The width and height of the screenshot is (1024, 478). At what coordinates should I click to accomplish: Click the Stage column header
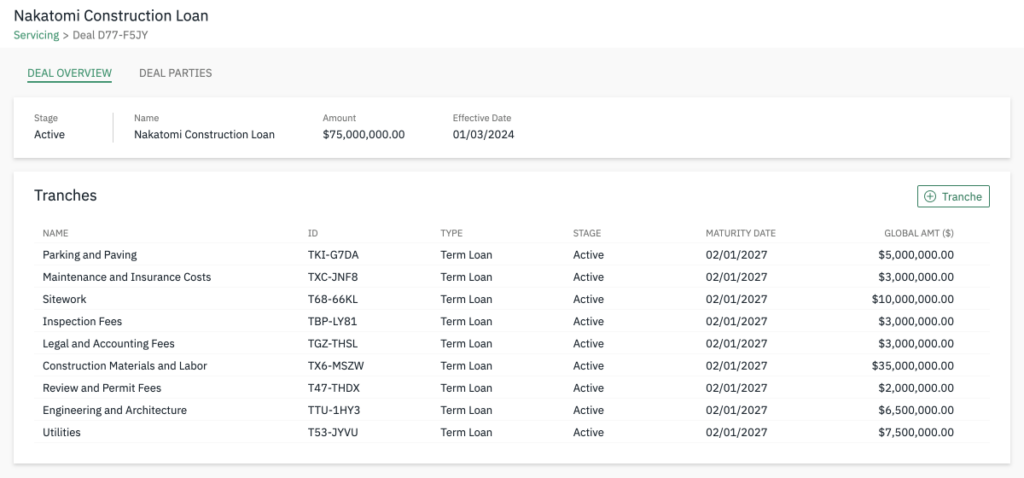(x=587, y=233)
